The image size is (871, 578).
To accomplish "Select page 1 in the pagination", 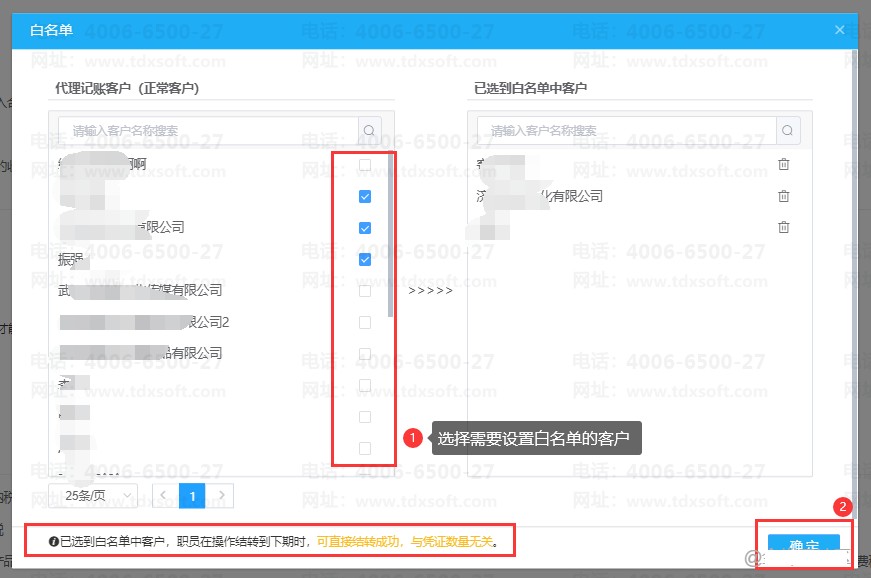I will (193, 494).
